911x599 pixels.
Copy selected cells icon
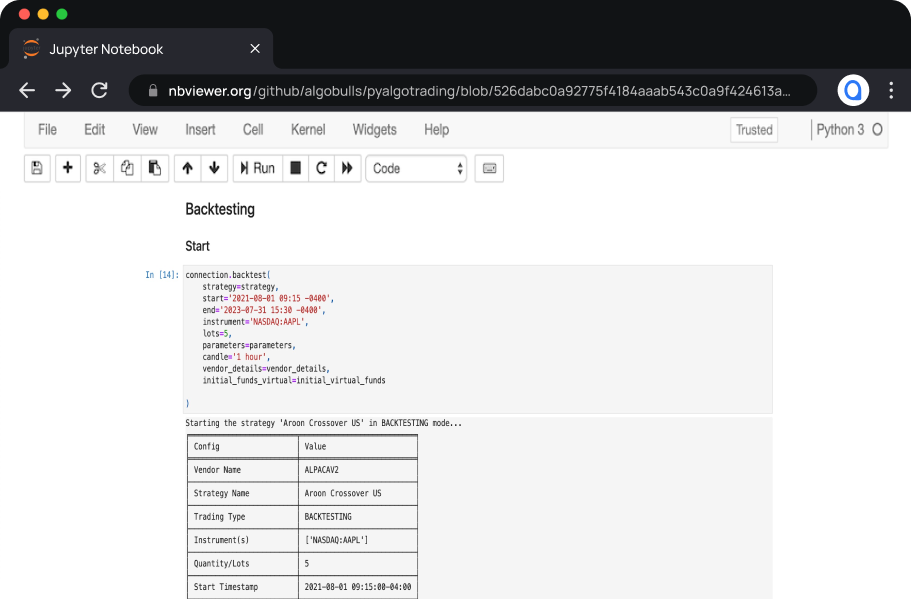pos(127,168)
